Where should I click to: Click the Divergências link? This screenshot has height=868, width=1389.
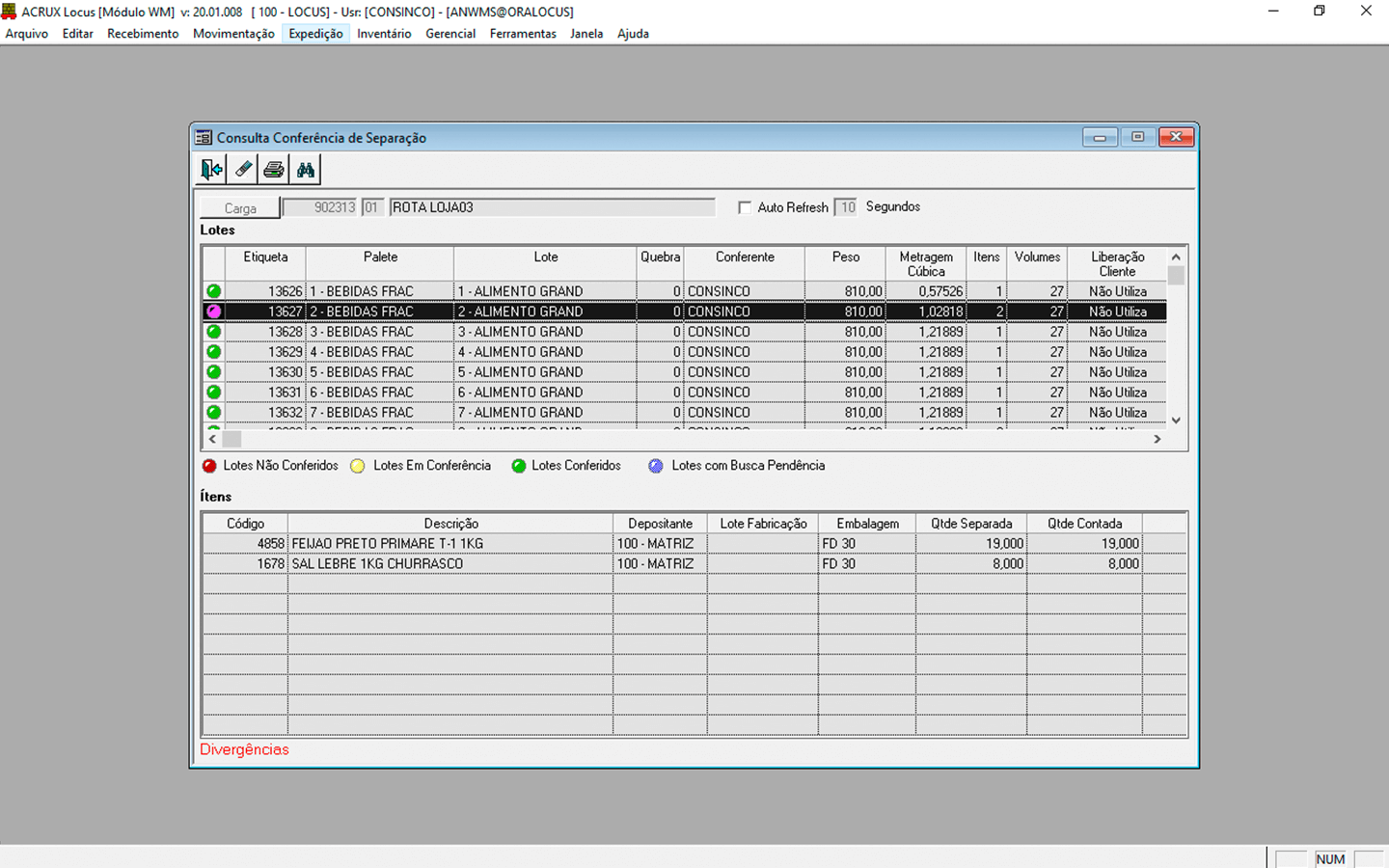[244, 749]
